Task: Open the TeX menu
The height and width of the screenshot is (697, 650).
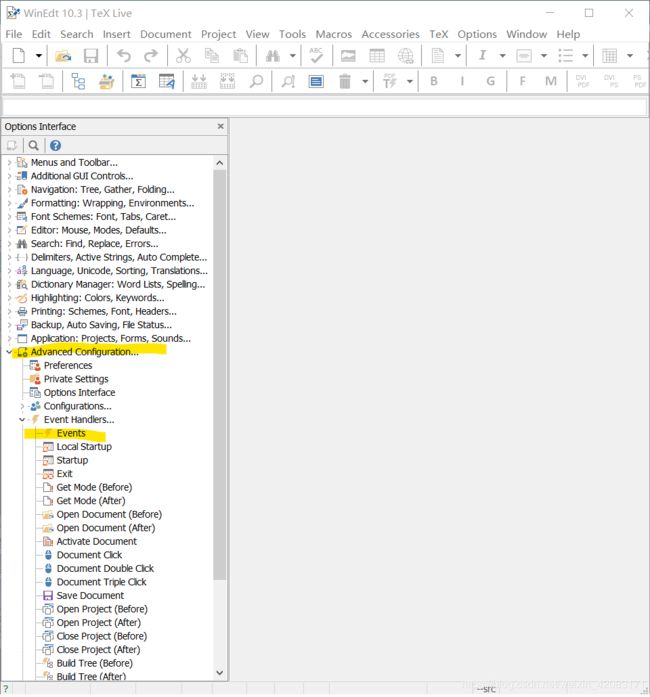Action: [x=438, y=34]
